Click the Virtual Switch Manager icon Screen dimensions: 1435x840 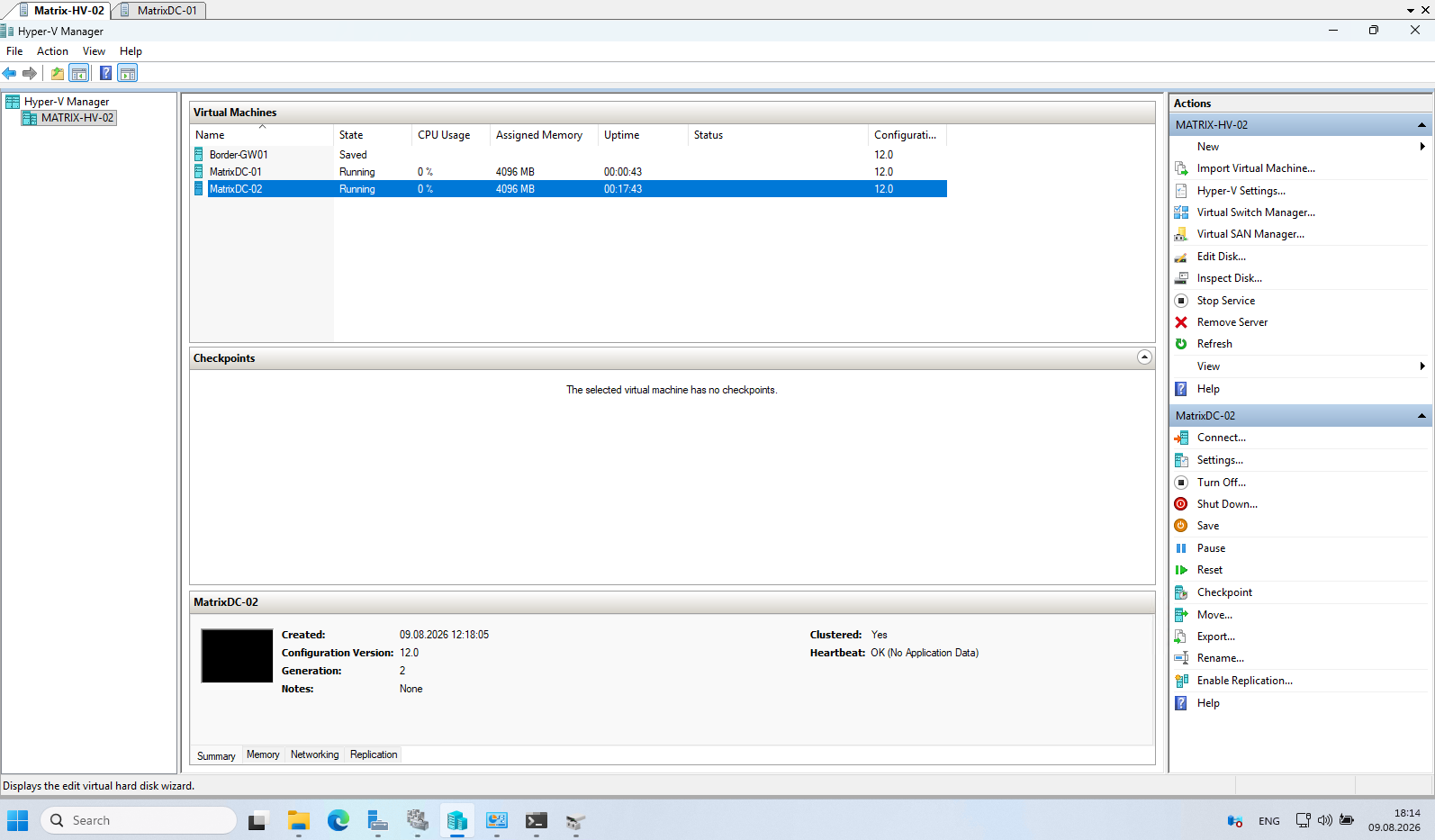tap(1181, 212)
